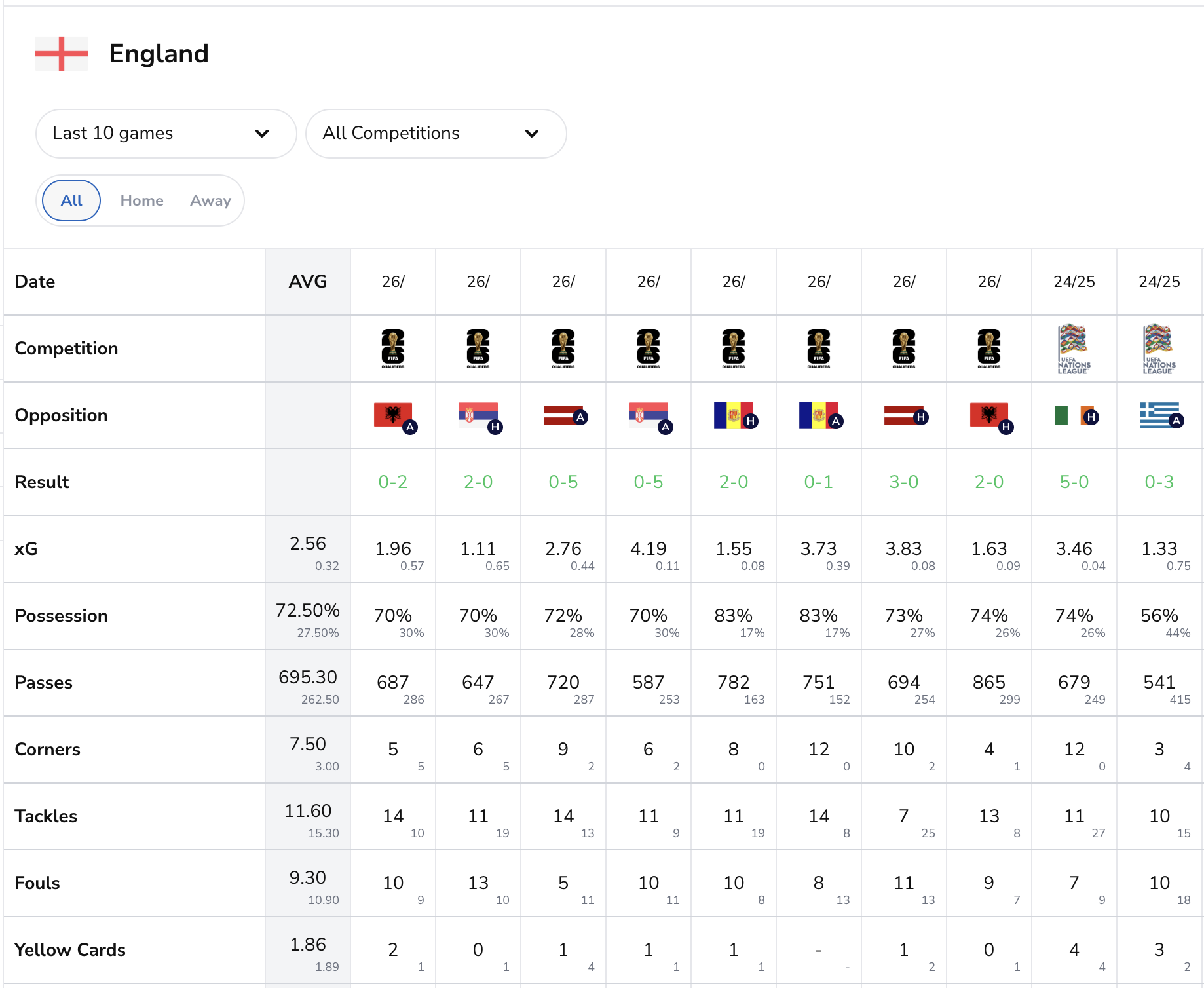
Task: Enable the Home games filter
Action: pos(141,200)
